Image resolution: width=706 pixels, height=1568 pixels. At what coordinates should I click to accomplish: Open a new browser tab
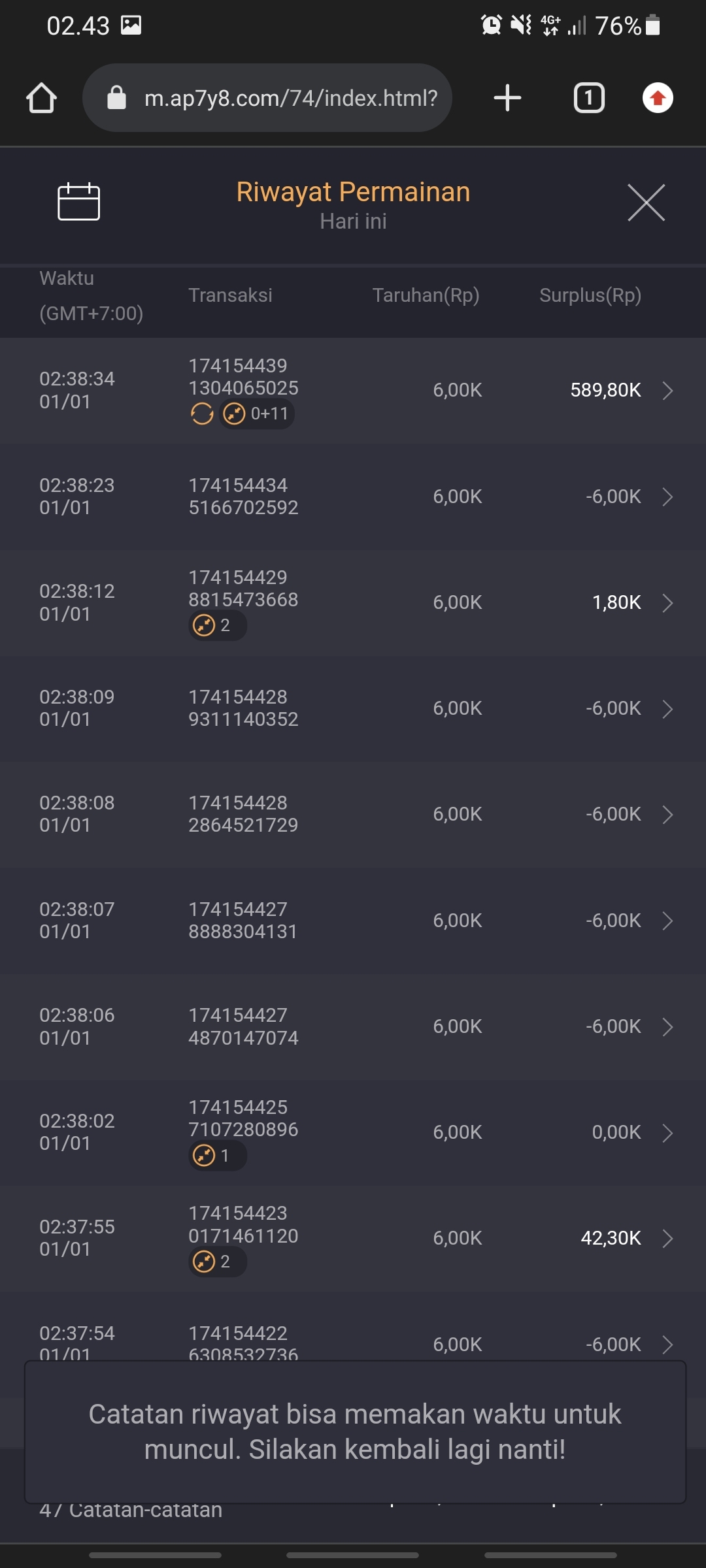507,98
